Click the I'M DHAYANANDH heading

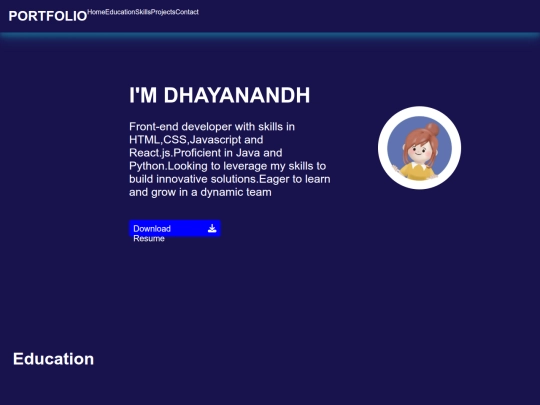pos(220,95)
